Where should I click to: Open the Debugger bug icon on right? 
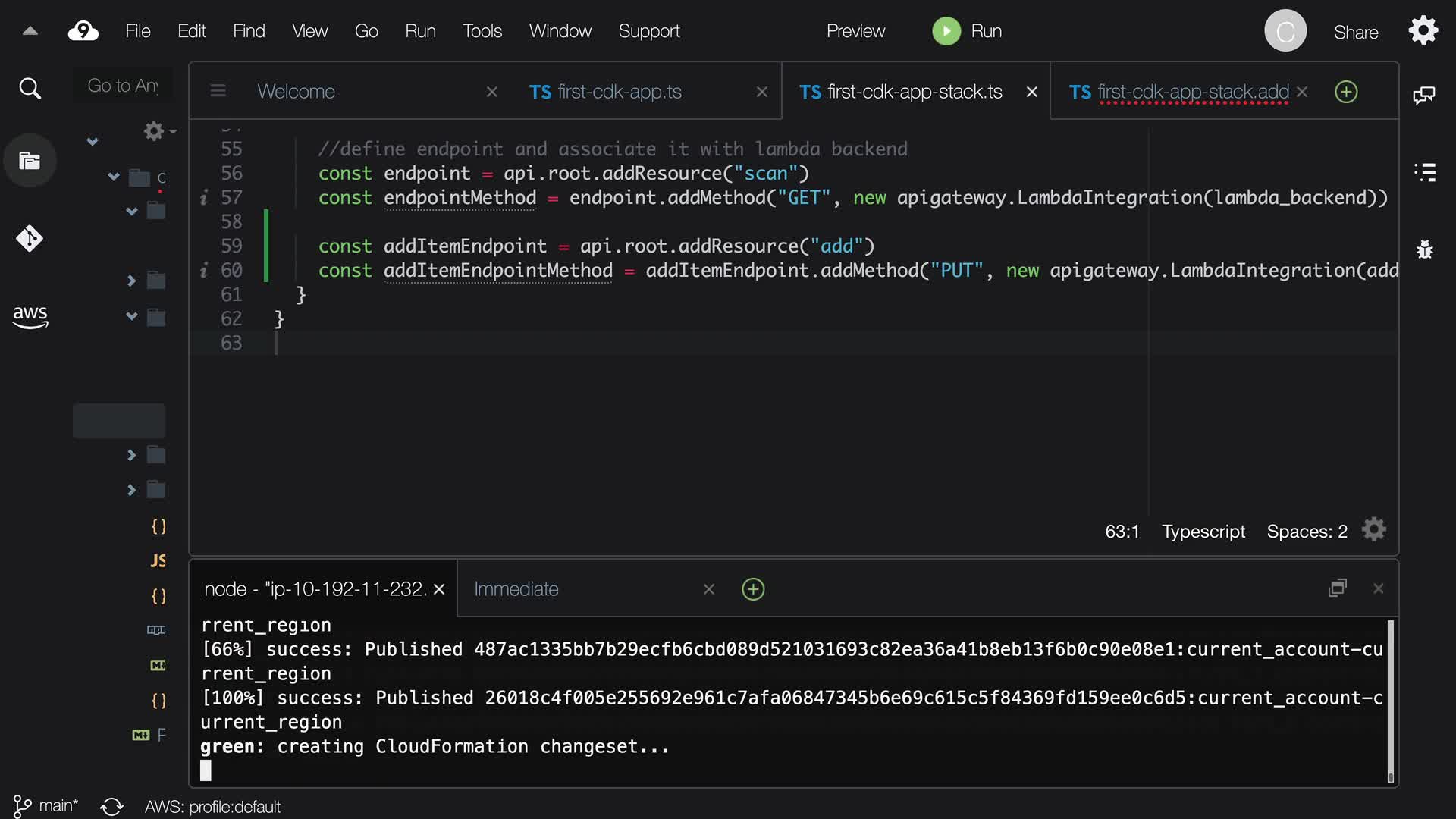1425,249
